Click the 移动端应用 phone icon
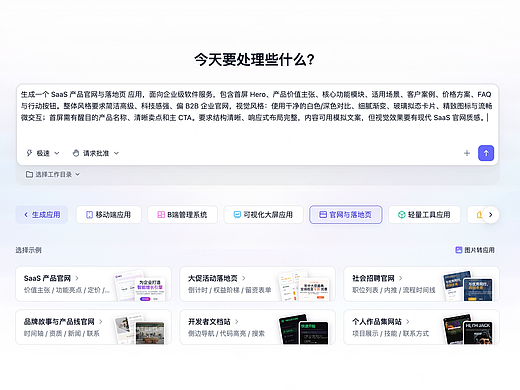Screen dimensions: 520x390 point(89,215)
